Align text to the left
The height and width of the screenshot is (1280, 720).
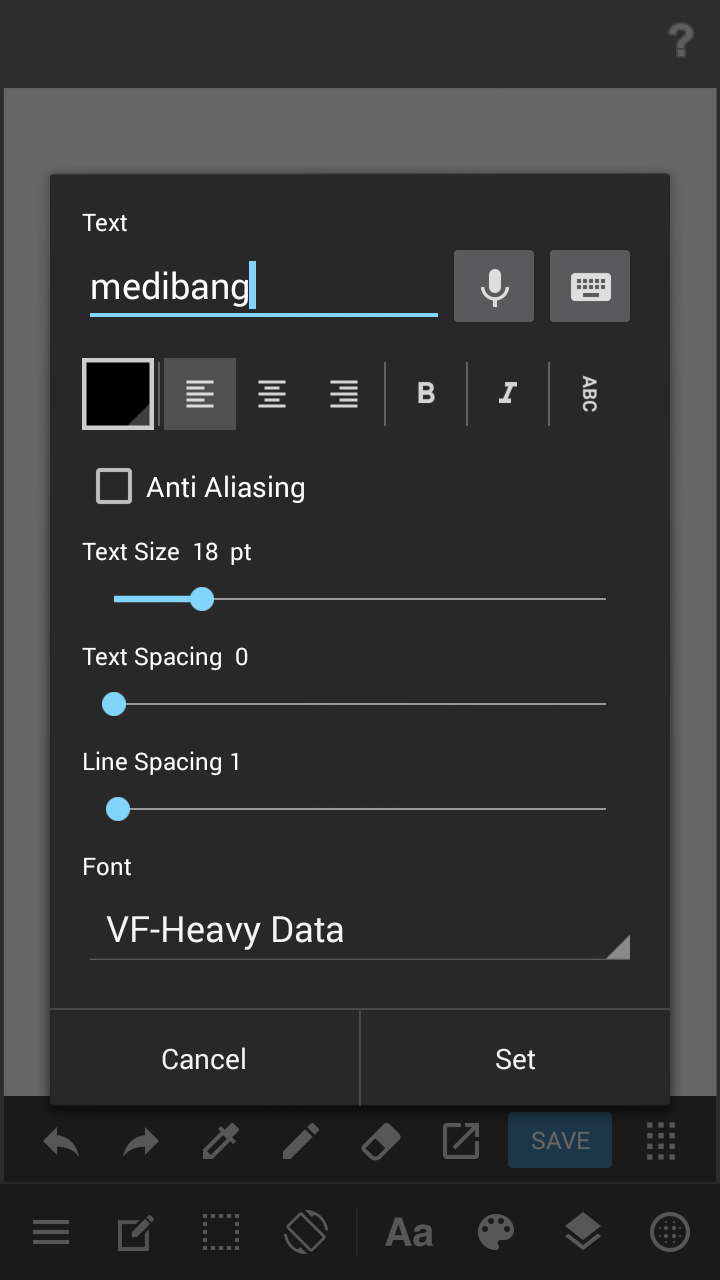point(200,394)
